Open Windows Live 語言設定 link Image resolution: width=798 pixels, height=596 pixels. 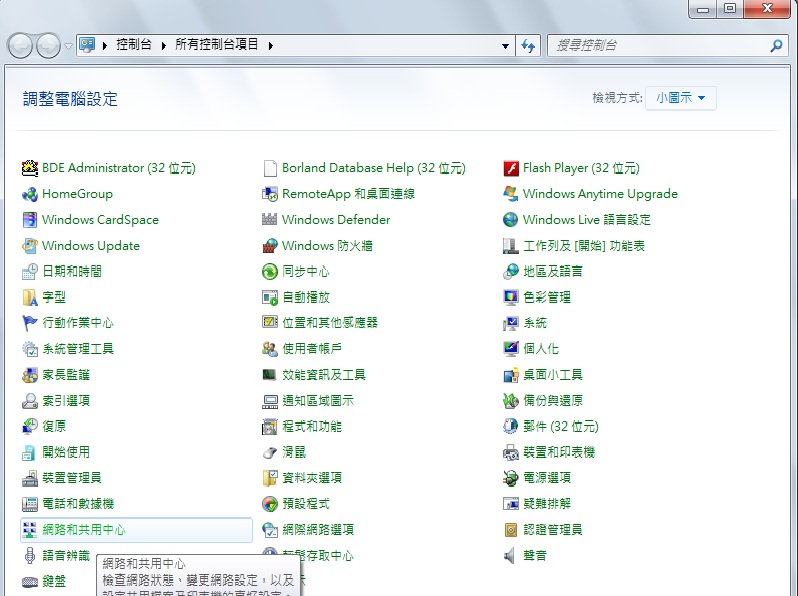click(587, 220)
